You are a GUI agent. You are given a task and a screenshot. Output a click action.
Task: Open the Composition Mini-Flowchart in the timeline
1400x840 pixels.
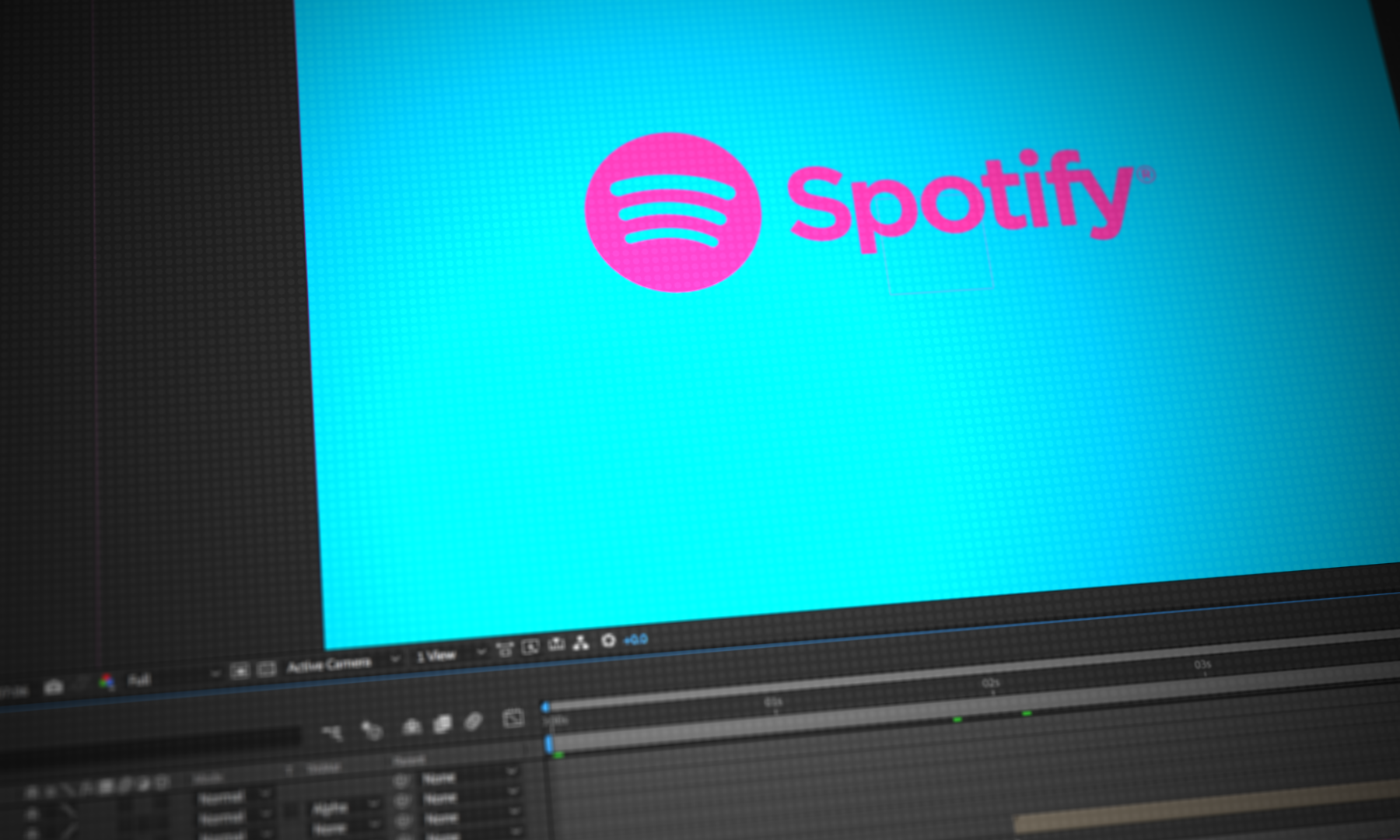[x=332, y=733]
